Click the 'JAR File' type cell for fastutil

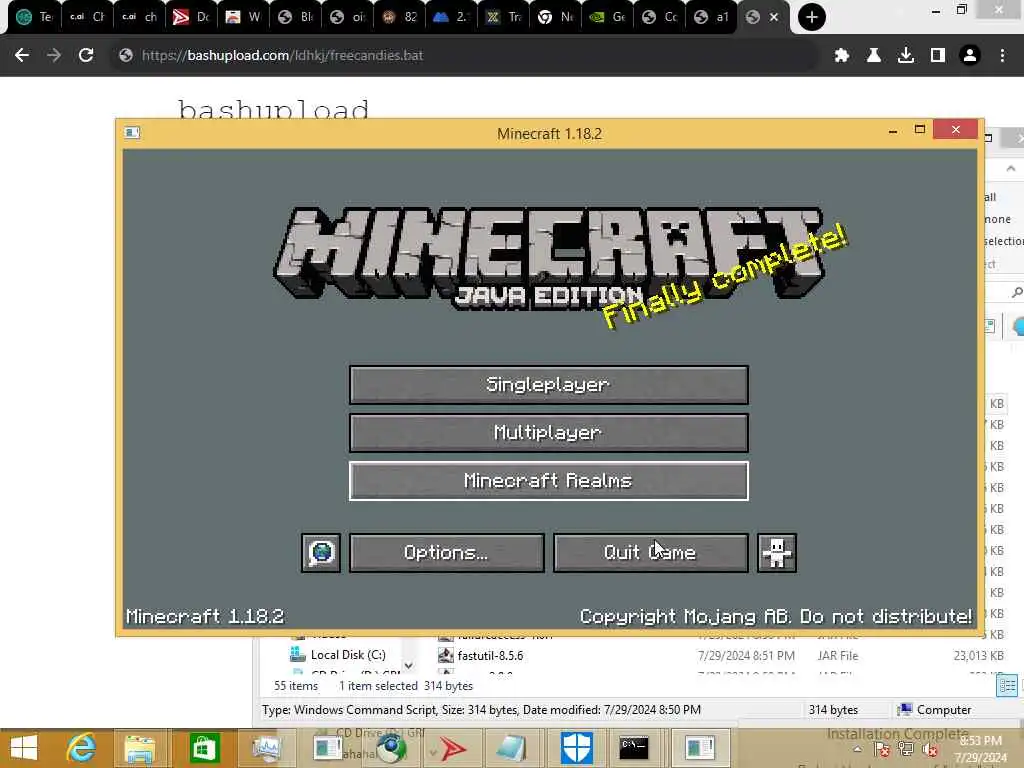837,656
